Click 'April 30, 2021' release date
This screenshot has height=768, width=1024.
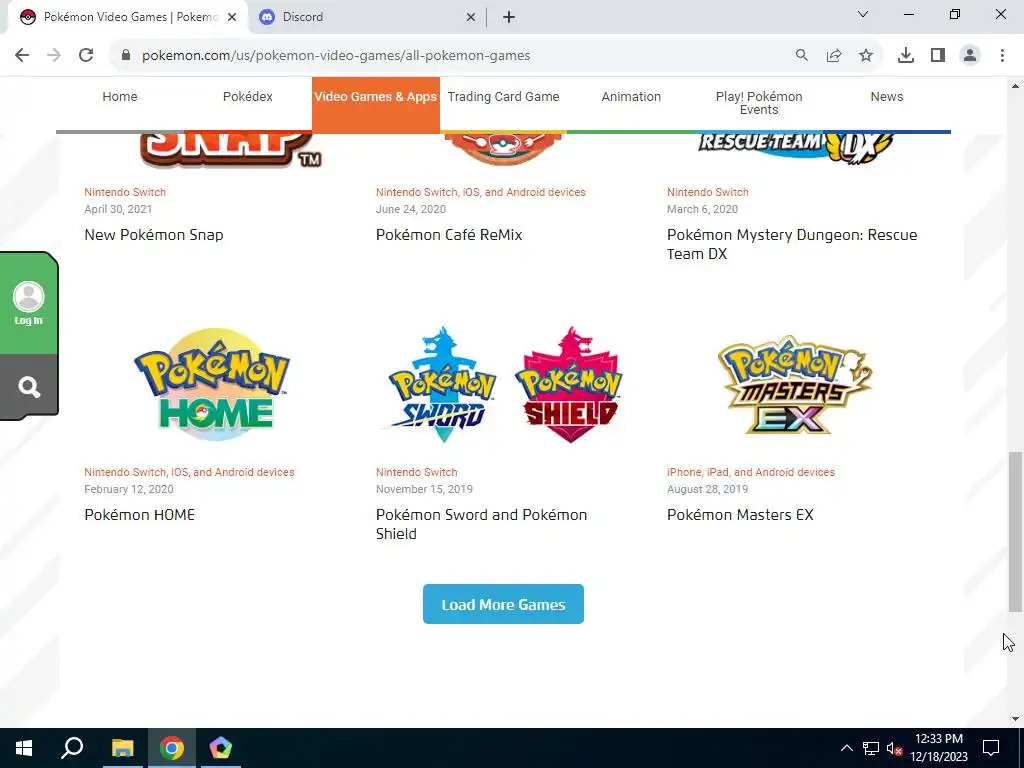118,209
